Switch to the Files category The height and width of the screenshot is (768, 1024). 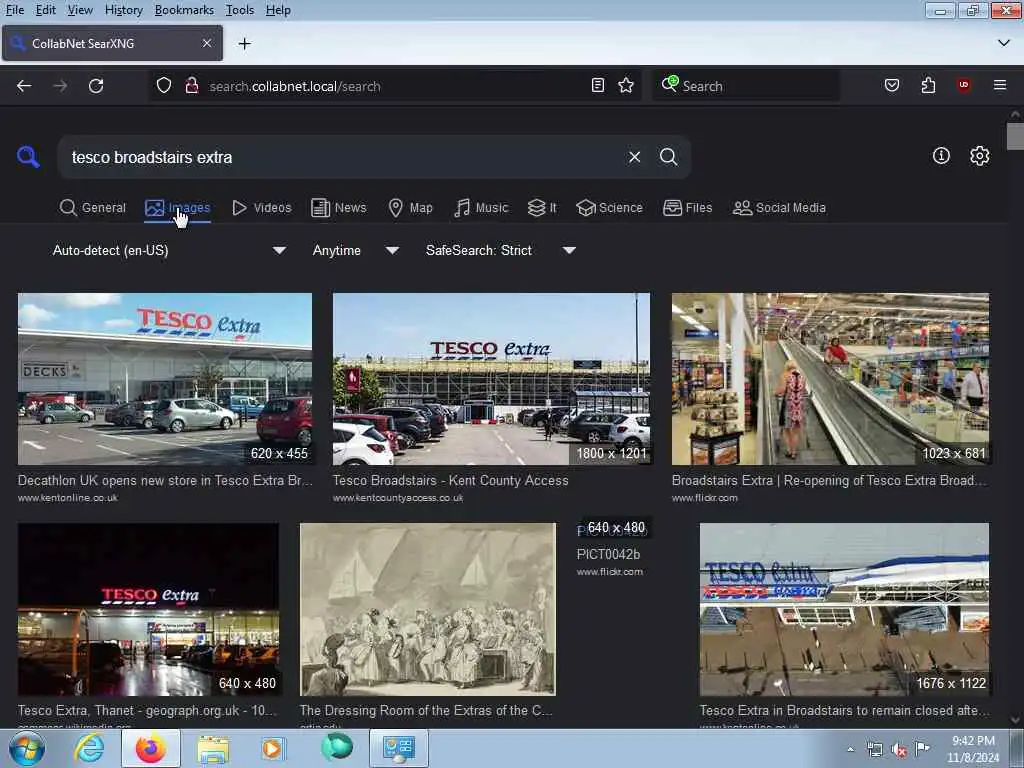(x=688, y=208)
